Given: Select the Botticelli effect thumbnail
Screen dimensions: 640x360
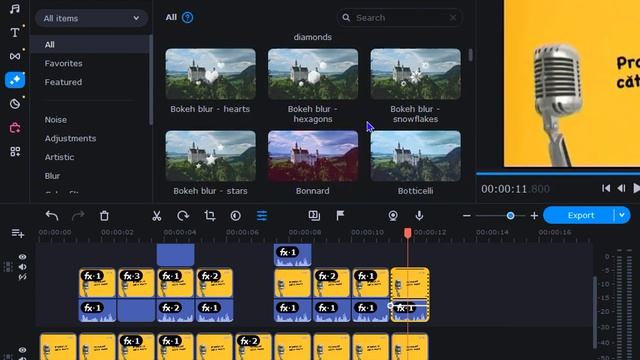Looking at the screenshot, I should click(416, 156).
